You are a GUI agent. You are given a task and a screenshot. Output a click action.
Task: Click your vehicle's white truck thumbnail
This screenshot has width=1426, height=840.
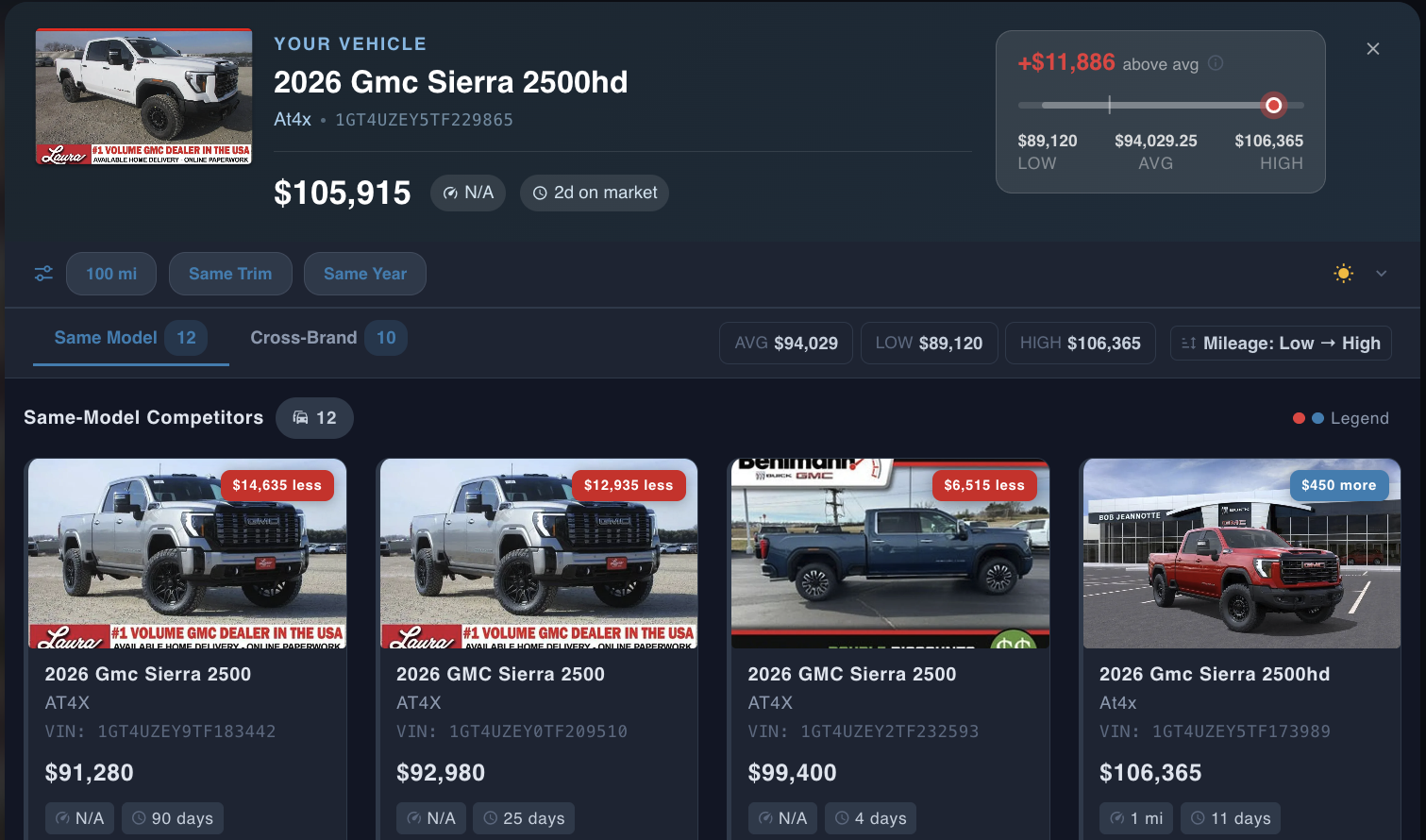click(x=143, y=96)
